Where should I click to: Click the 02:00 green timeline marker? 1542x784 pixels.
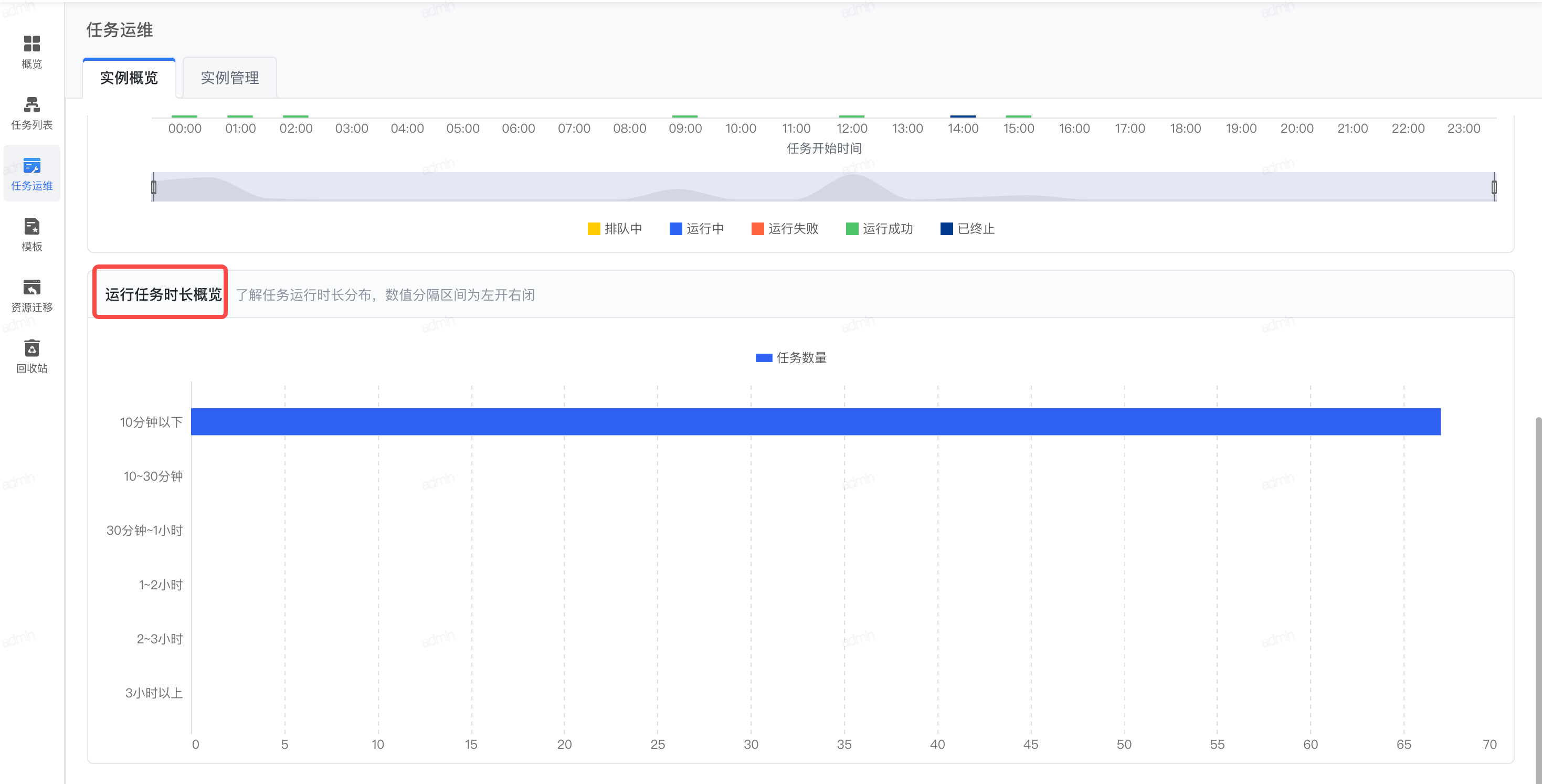point(295,116)
